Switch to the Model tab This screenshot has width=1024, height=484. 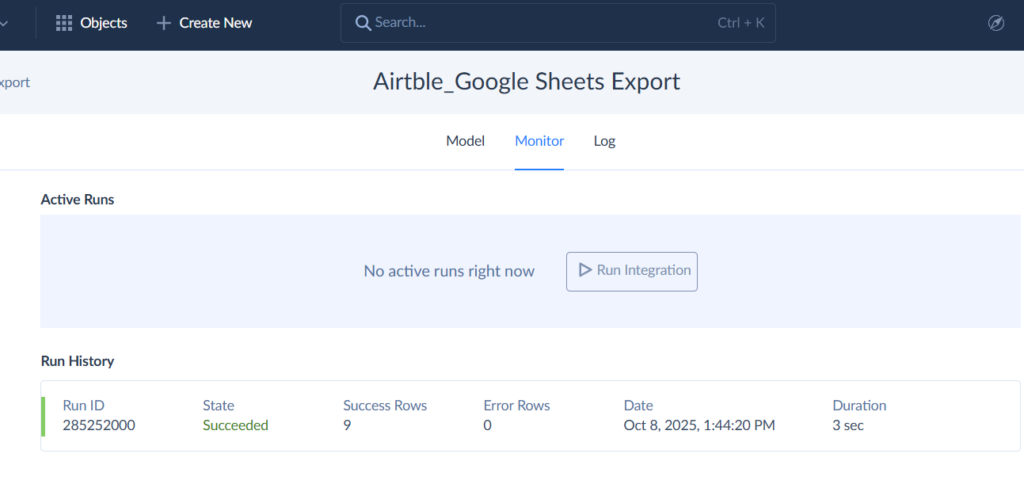tap(465, 141)
